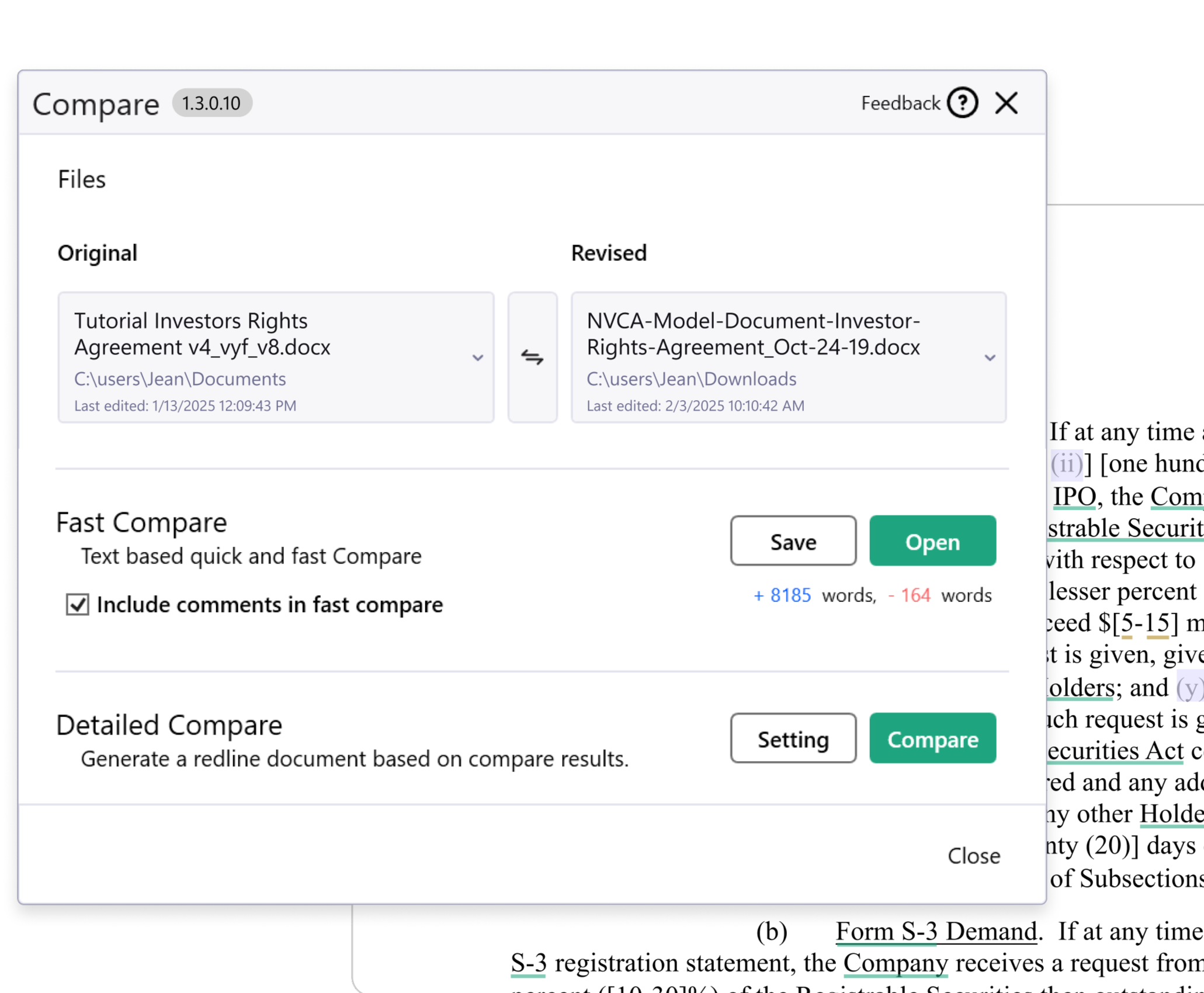Image resolution: width=1204 pixels, height=993 pixels.
Task: Dismiss the Compare dialog with the X
Action: (x=1007, y=103)
